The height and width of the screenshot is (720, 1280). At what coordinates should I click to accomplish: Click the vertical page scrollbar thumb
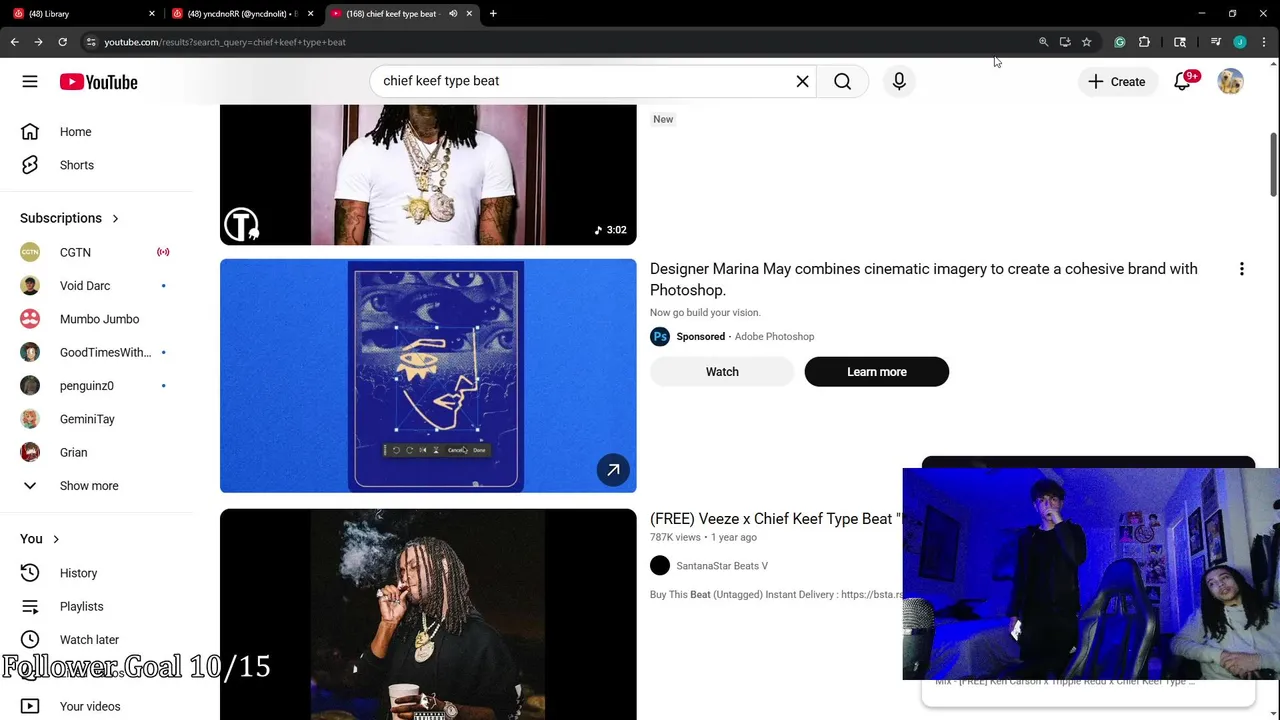coord(1274,164)
